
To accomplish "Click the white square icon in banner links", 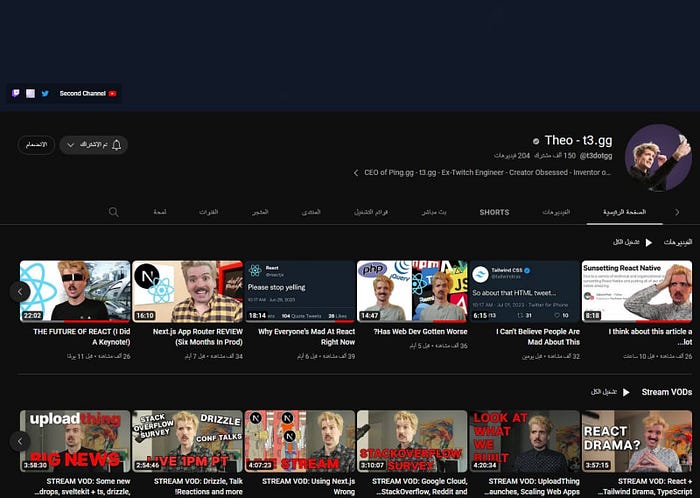I will 30,93.
